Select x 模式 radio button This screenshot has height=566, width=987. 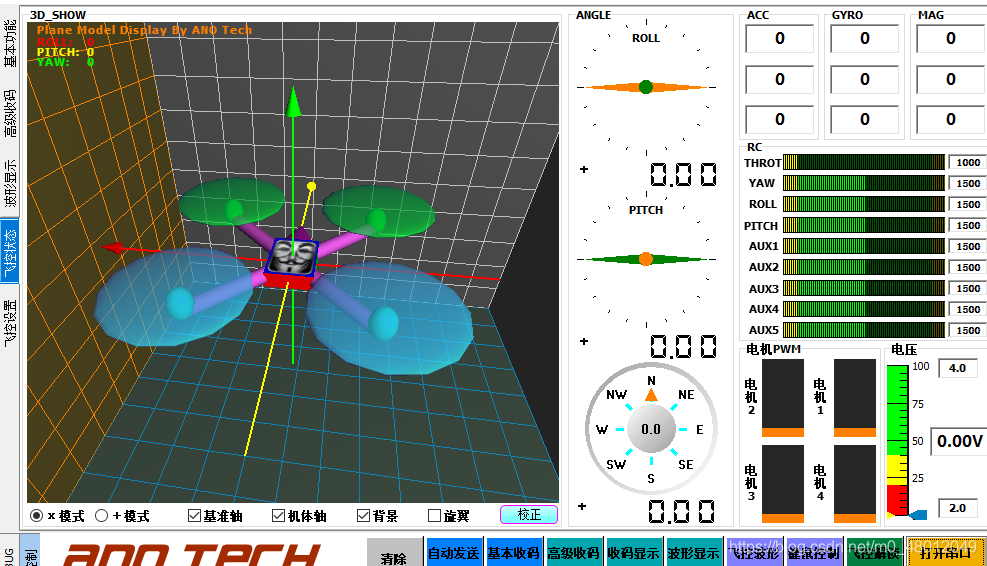pyautogui.click(x=37, y=516)
